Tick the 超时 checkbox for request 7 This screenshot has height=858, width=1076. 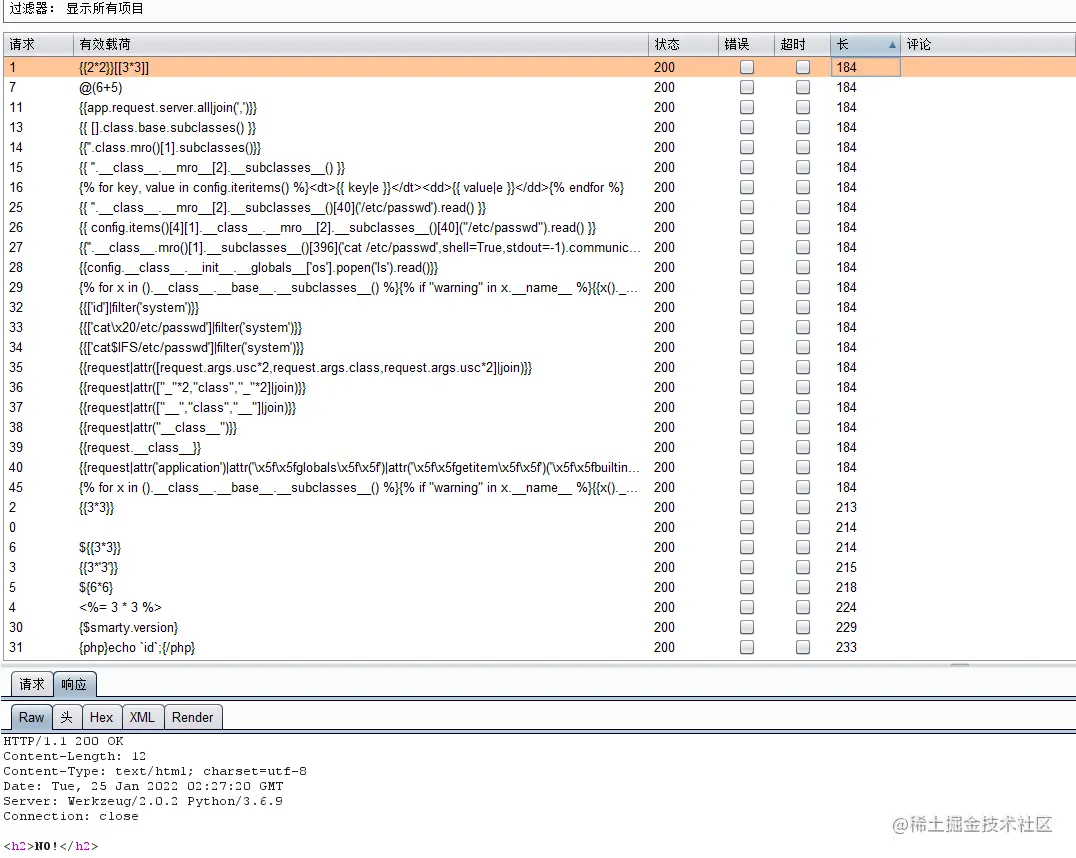(x=802, y=87)
